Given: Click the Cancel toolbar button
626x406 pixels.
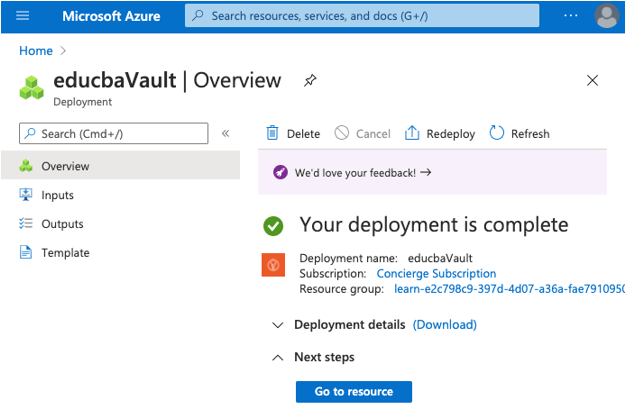Looking at the screenshot, I should [x=363, y=133].
